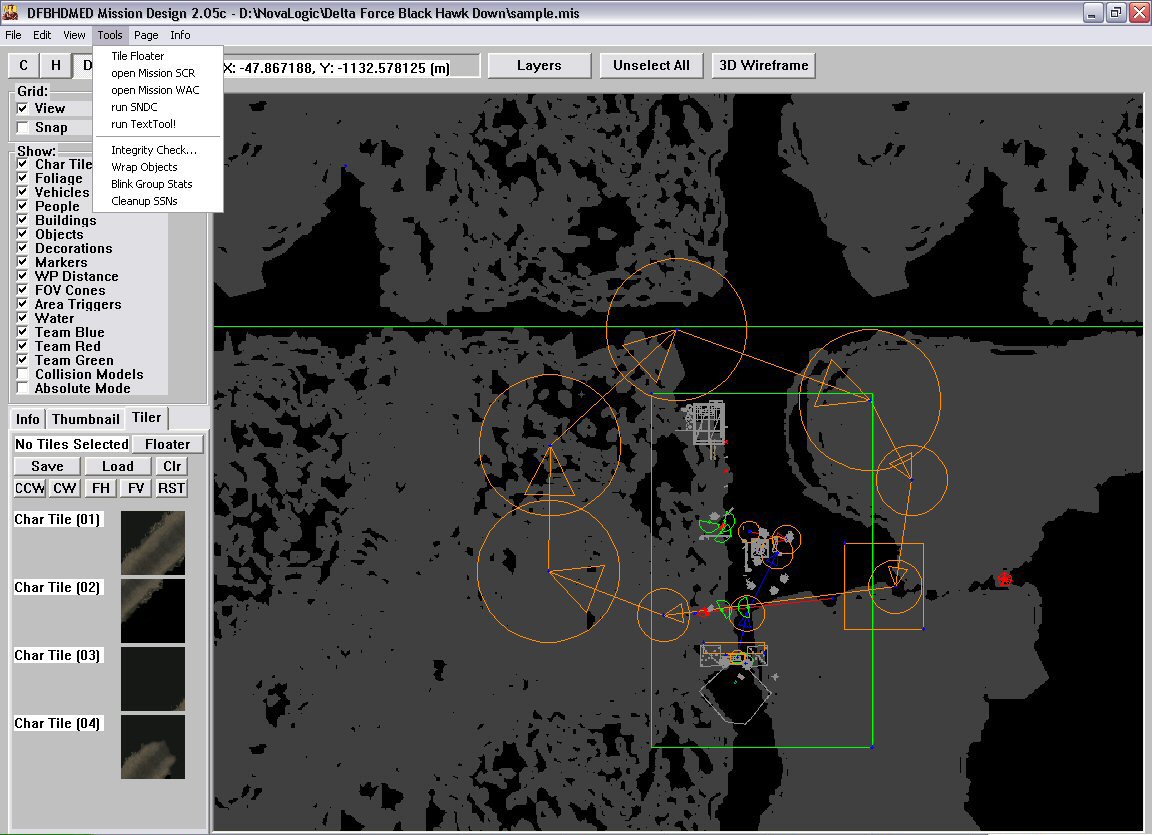Toggle the Markers show checkbox
Image resolution: width=1152 pixels, height=835 pixels.
coord(23,261)
